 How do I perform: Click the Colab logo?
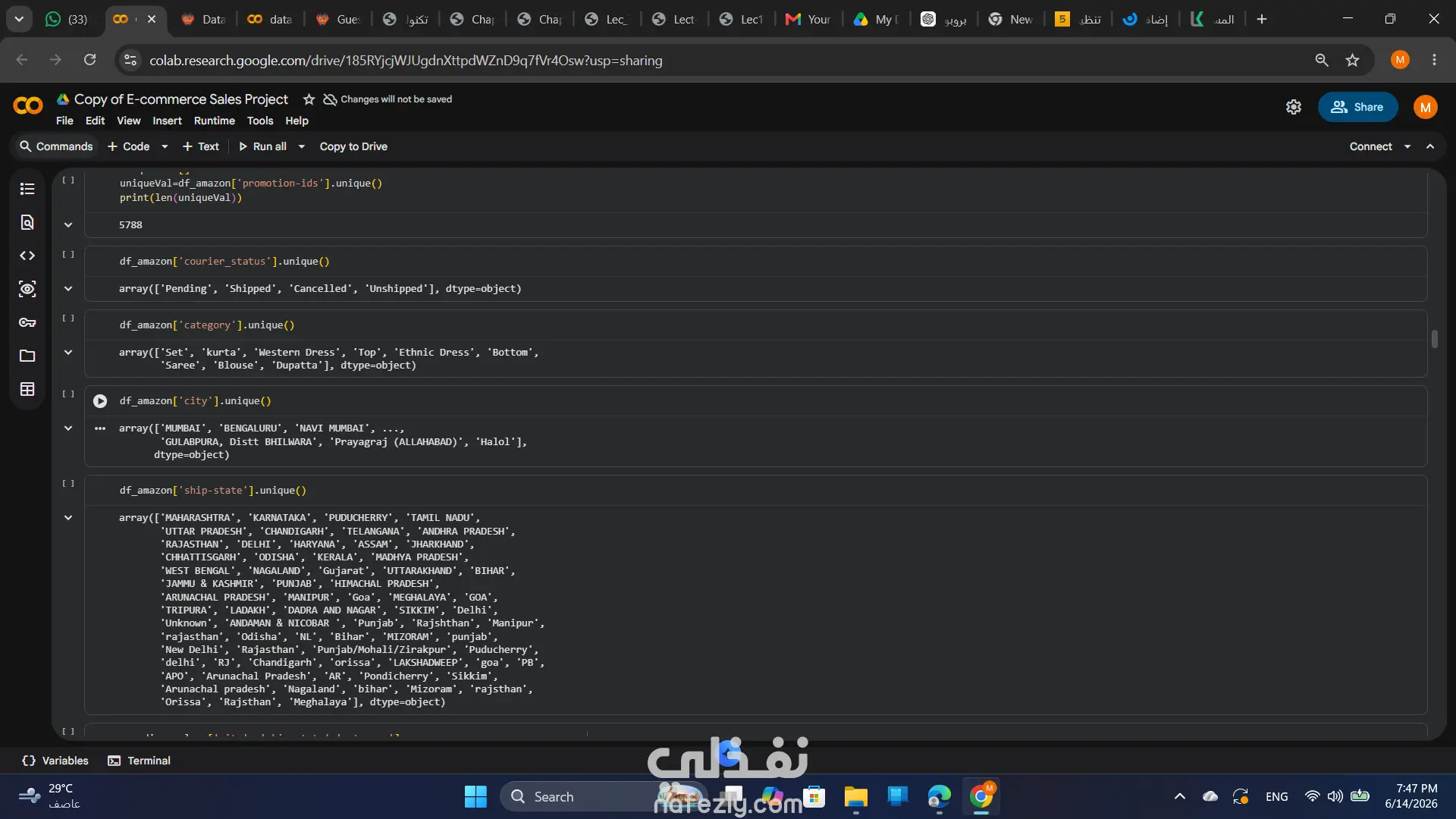tap(28, 106)
